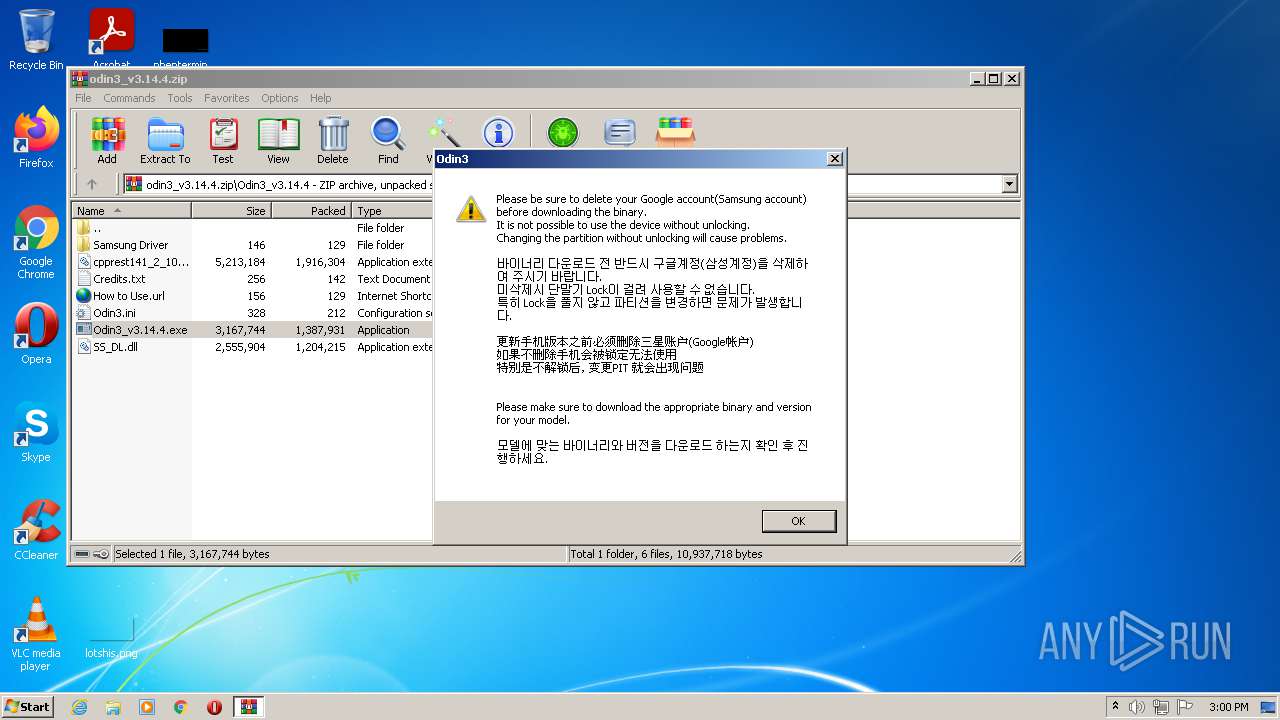Image resolution: width=1280 pixels, height=720 pixels.
Task: Open the Favorites menu
Action: tap(227, 98)
